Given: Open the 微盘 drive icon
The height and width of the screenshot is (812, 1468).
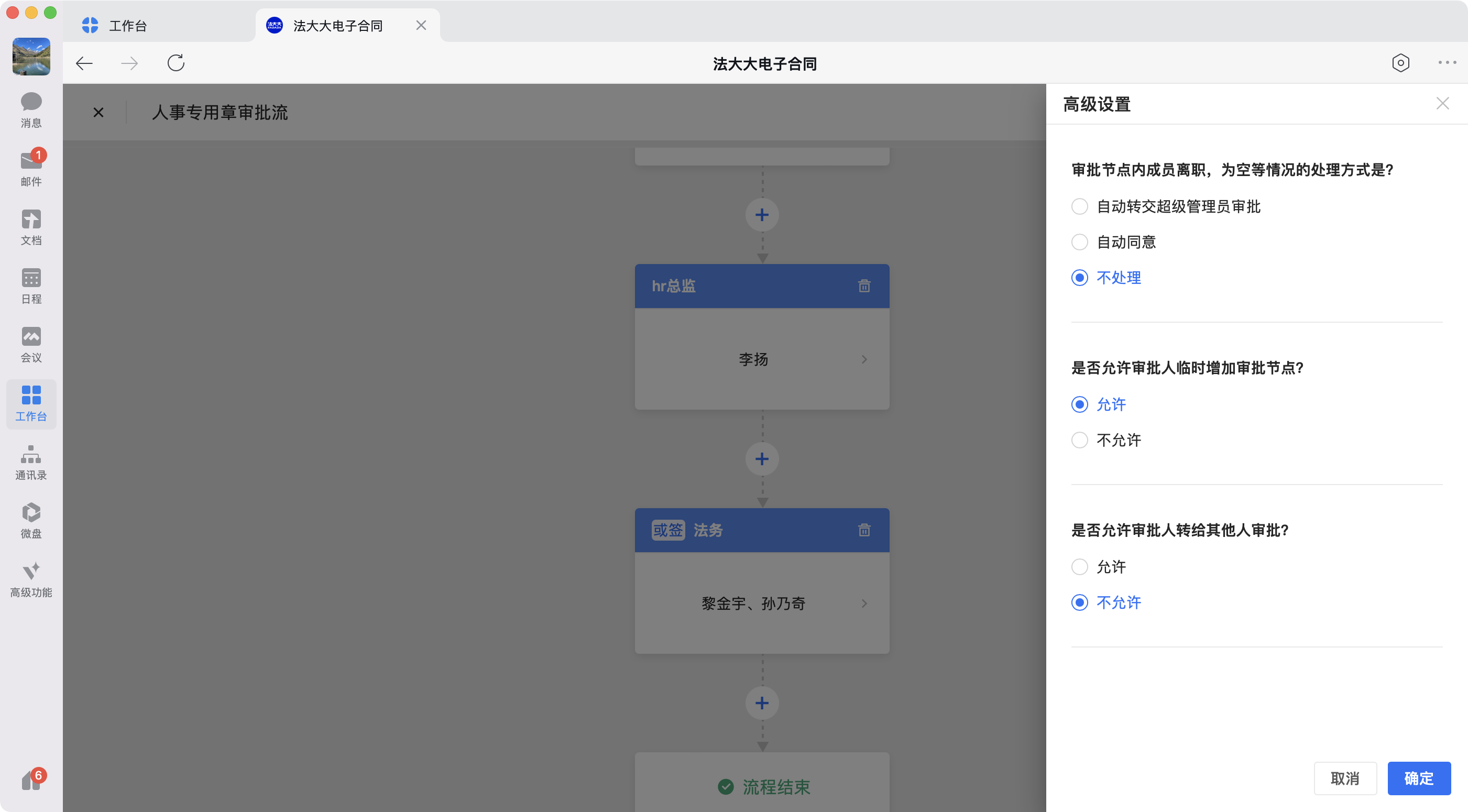Looking at the screenshot, I should coord(31,521).
